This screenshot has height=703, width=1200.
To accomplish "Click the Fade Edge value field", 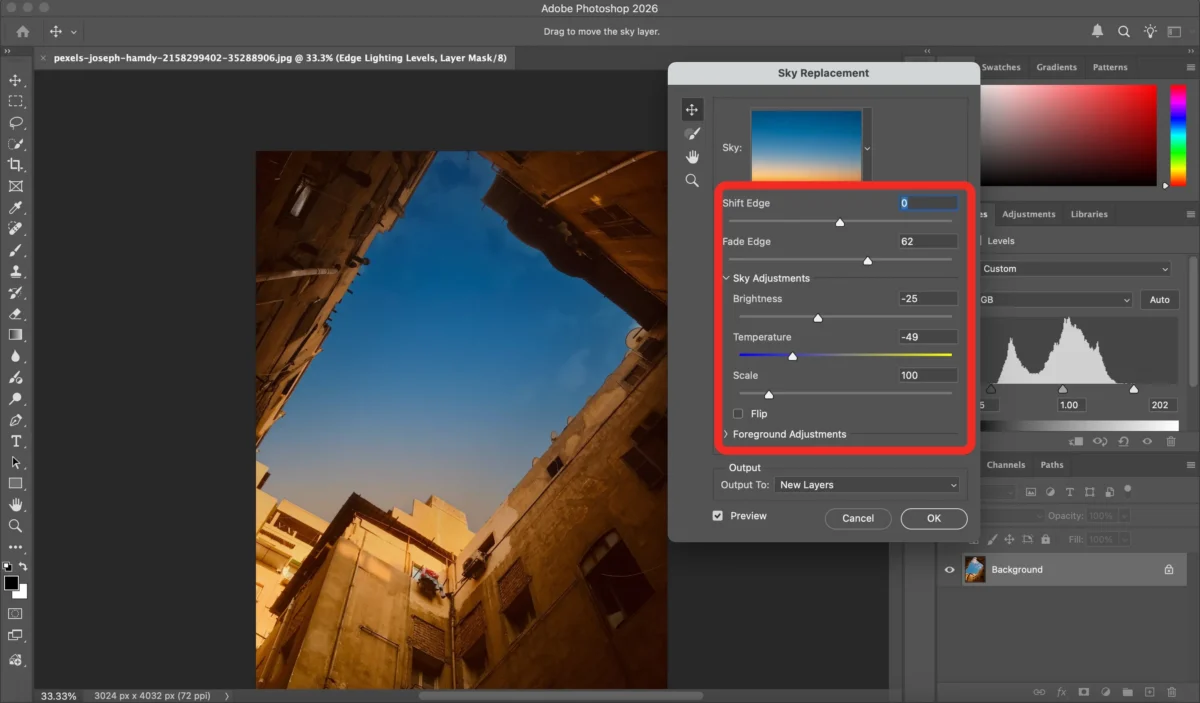I will (927, 241).
